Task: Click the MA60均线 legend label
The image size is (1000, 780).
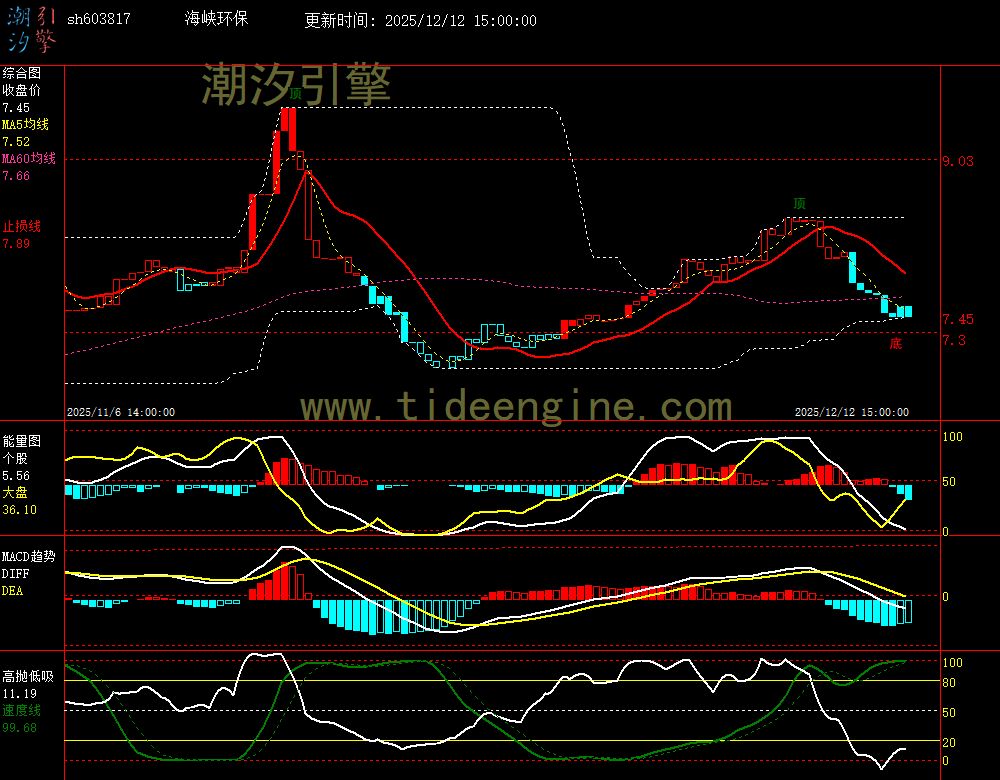Action: click(28, 158)
